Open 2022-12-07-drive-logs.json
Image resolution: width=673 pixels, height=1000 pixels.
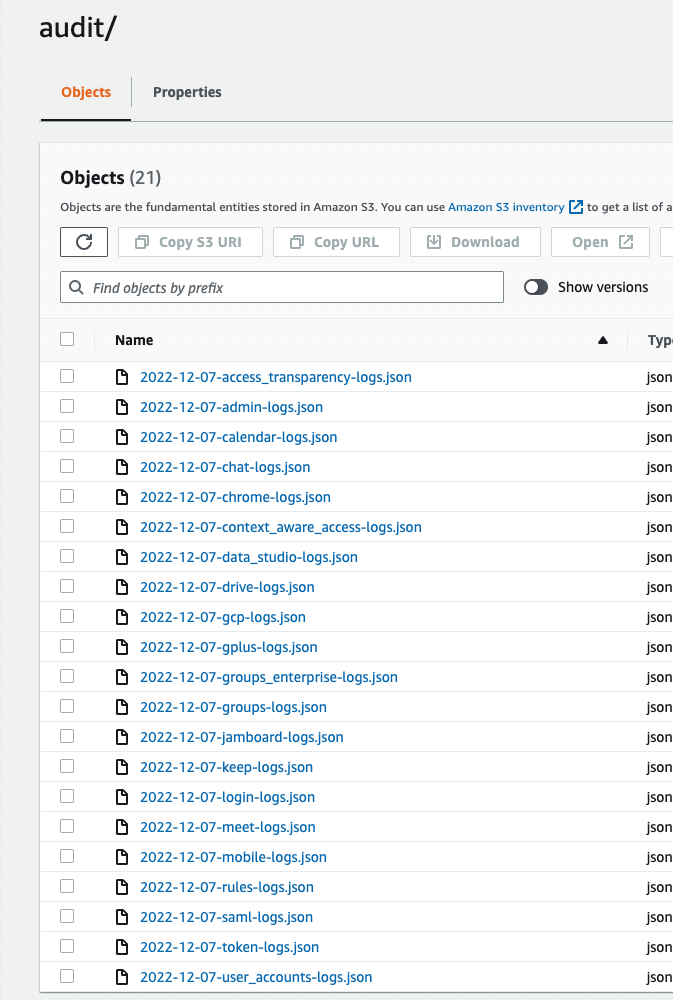(227, 587)
